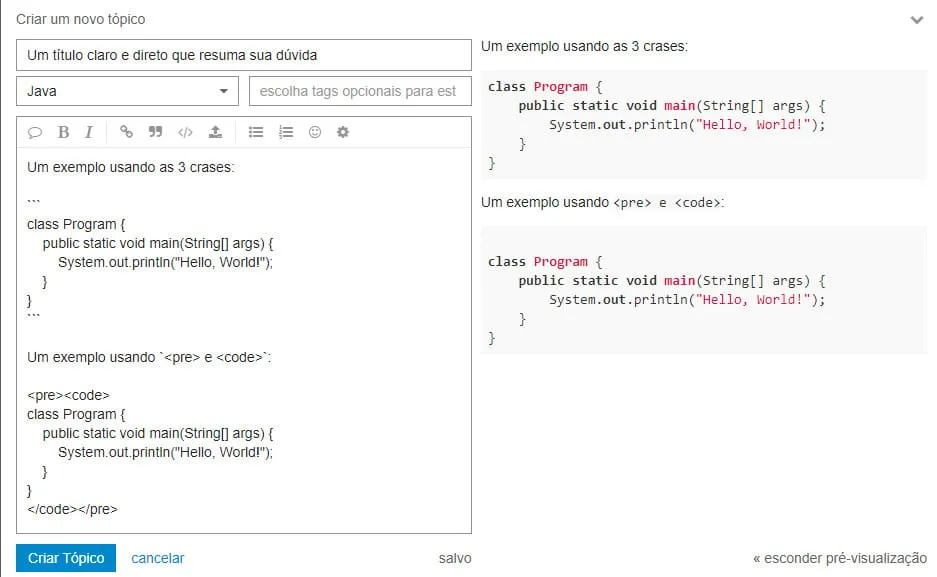The width and height of the screenshot is (937, 577).
Task: Click the optional tags selection field
Action: tap(359, 91)
